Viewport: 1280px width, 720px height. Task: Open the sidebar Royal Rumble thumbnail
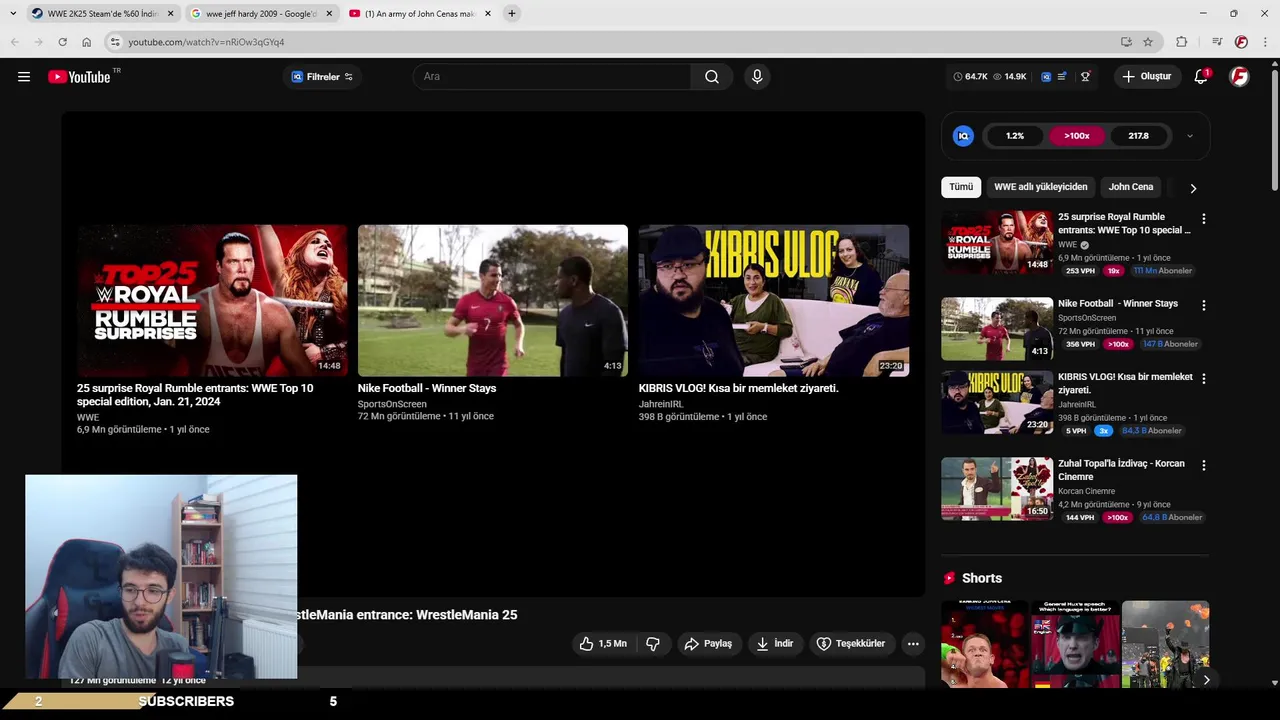coord(997,242)
